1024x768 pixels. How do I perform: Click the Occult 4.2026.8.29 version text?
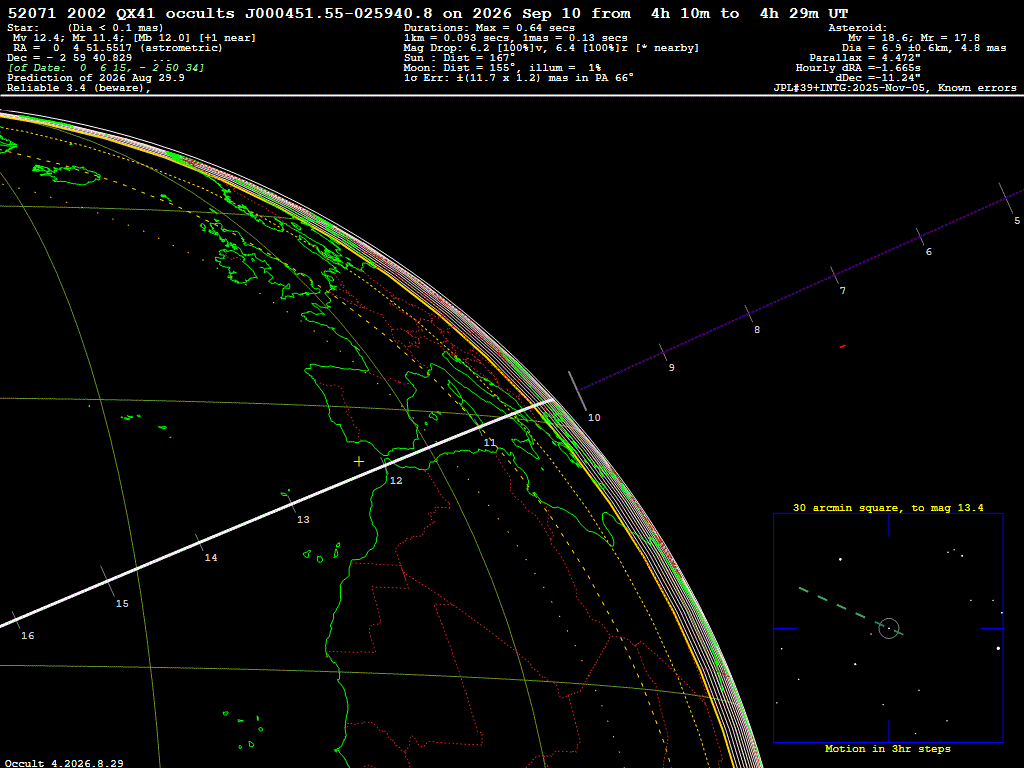64,763
